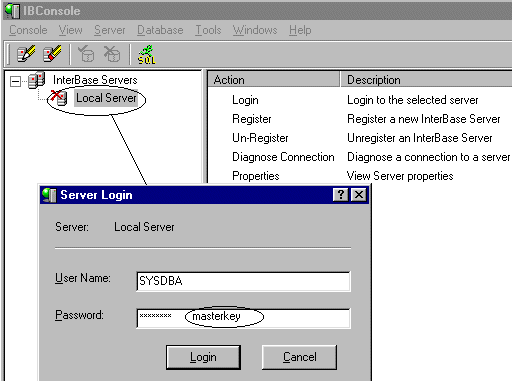Select Local Server in the tree
The height and width of the screenshot is (381, 512).
click(106, 98)
